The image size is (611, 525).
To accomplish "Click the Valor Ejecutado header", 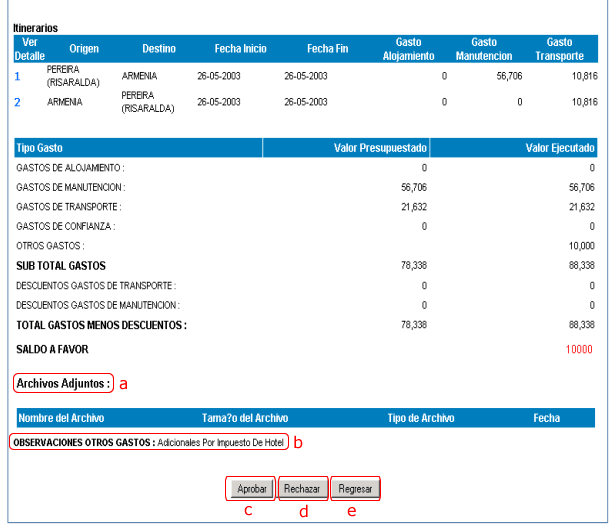I will click(x=560, y=148).
